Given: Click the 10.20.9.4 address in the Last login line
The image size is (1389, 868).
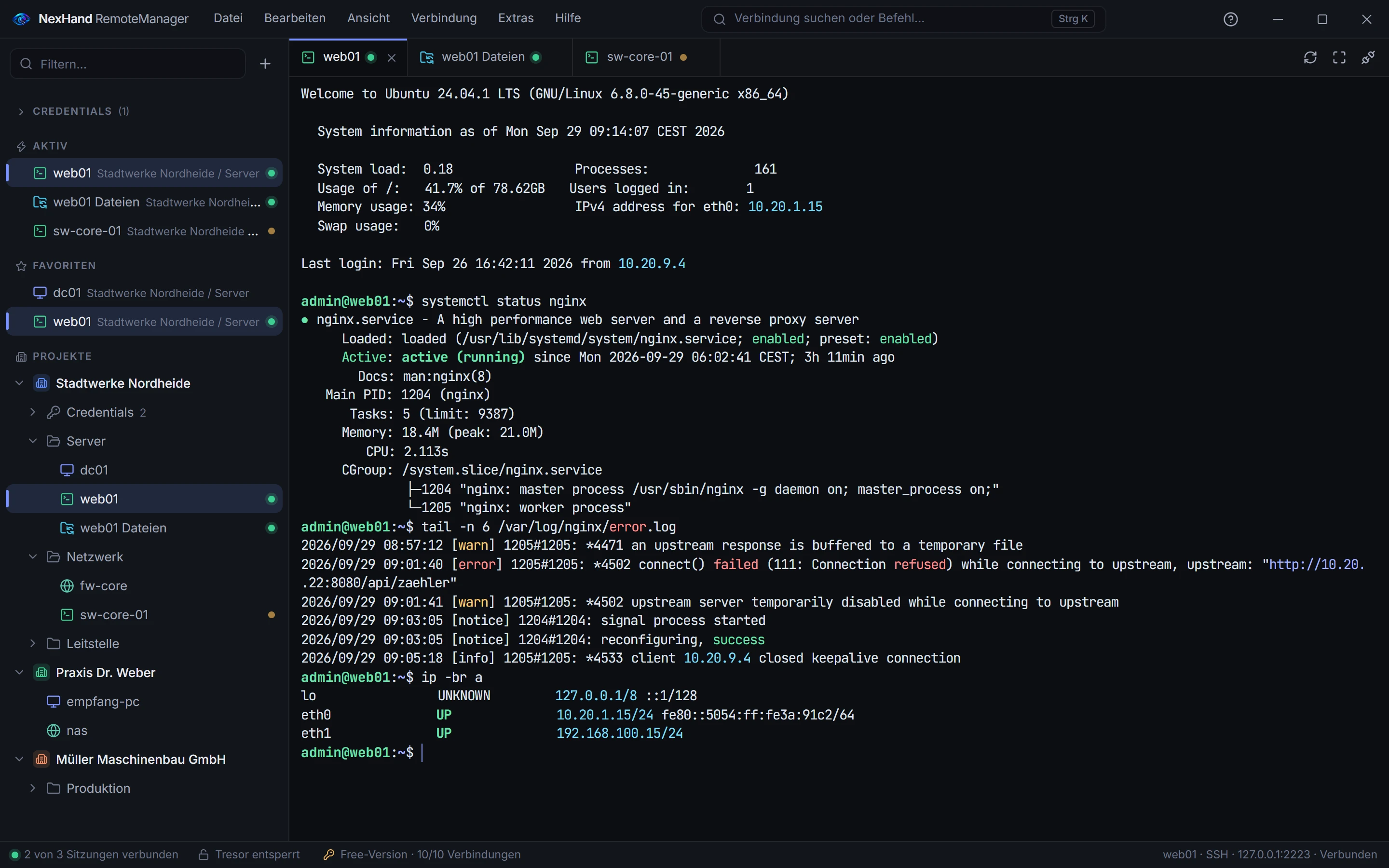Looking at the screenshot, I should pyautogui.click(x=652, y=263).
